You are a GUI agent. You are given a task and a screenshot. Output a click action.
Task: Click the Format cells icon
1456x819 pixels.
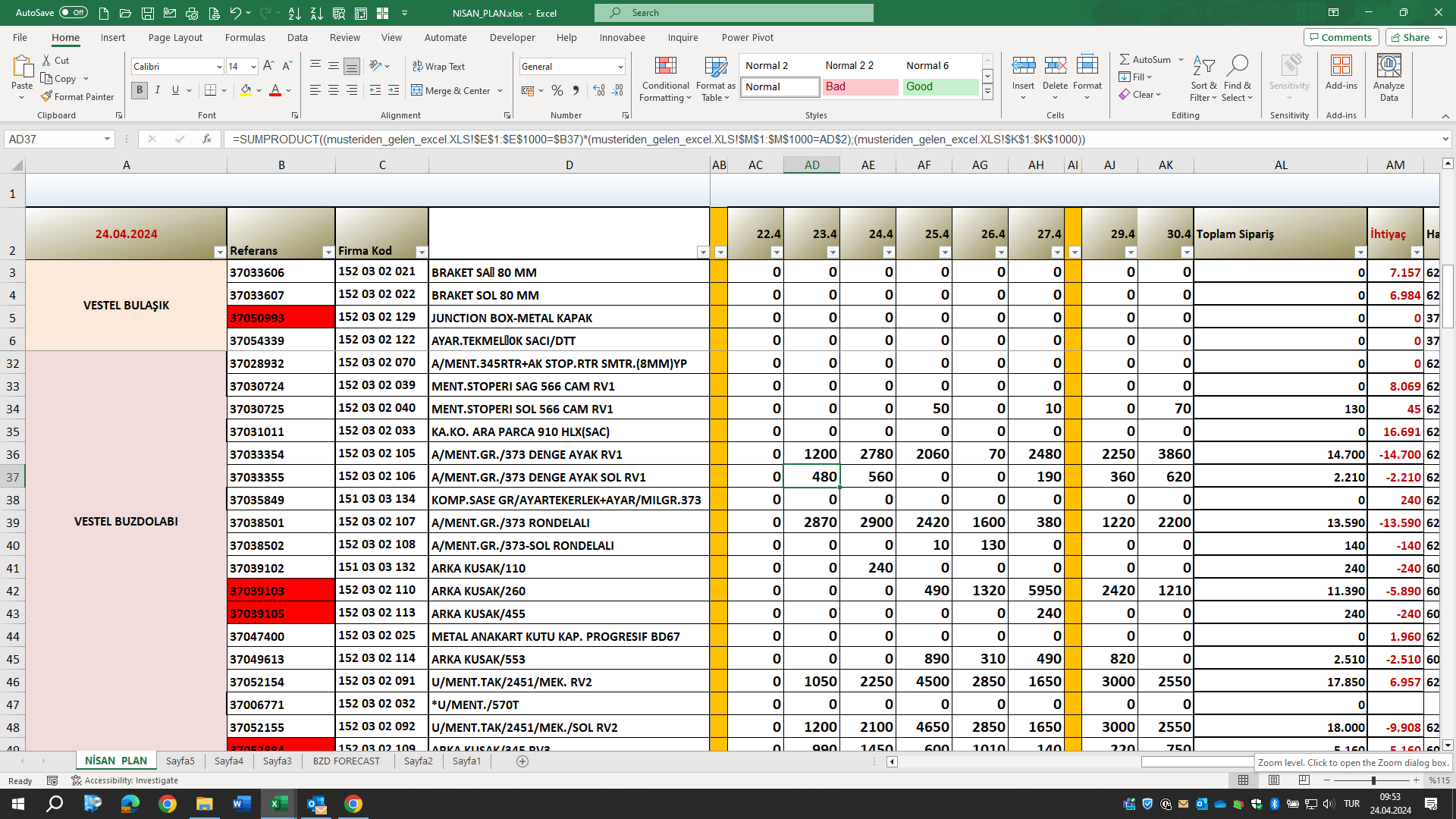point(1087,66)
